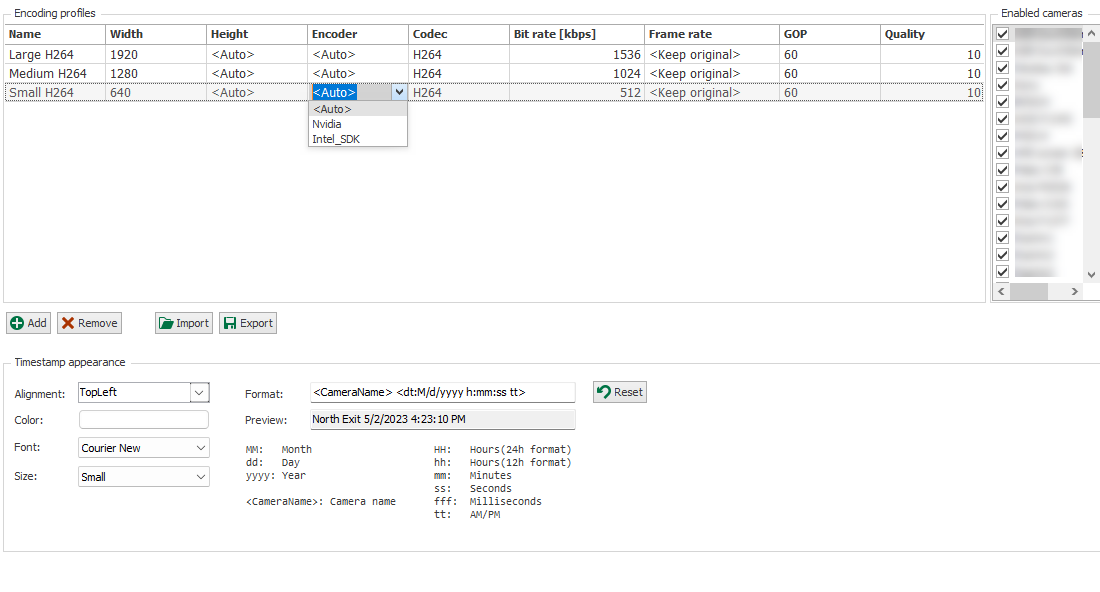Open the Size dropdown set to Small
Viewport: 1100px width, 592px height.
coord(201,477)
